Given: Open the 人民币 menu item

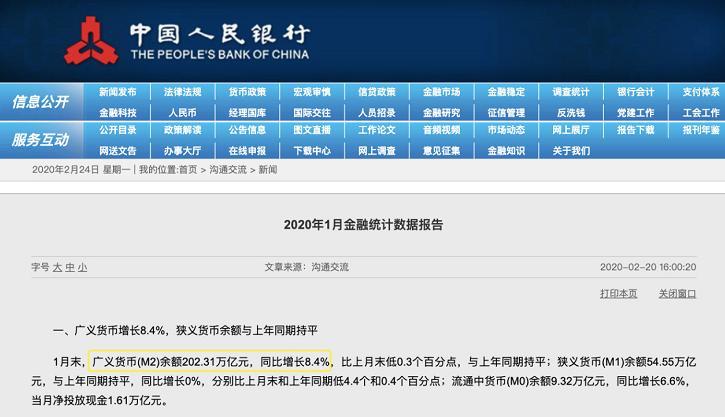Looking at the screenshot, I should click(x=182, y=113).
